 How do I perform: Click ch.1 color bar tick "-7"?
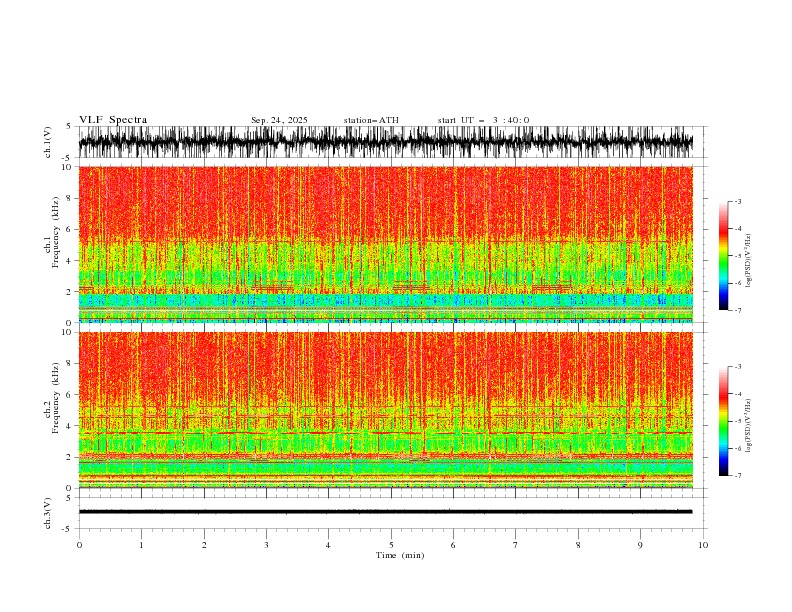pyautogui.click(x=738, y=311)
